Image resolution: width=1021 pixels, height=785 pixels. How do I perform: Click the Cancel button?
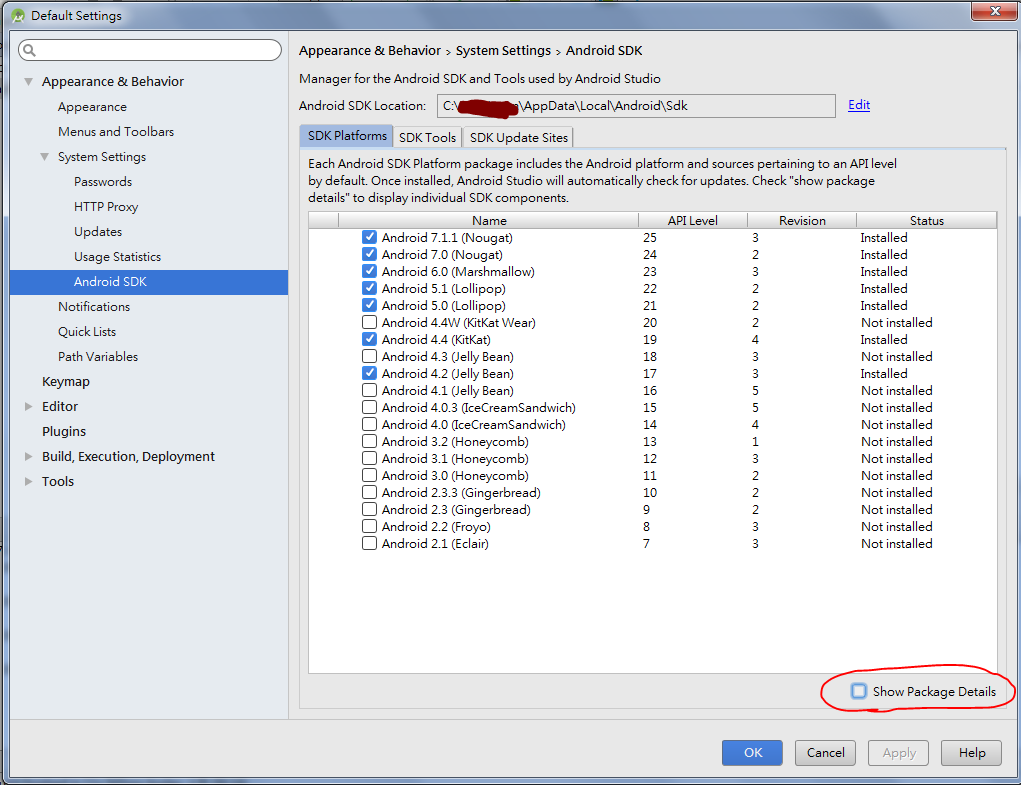pyautogui.click(x=825, y=752)
